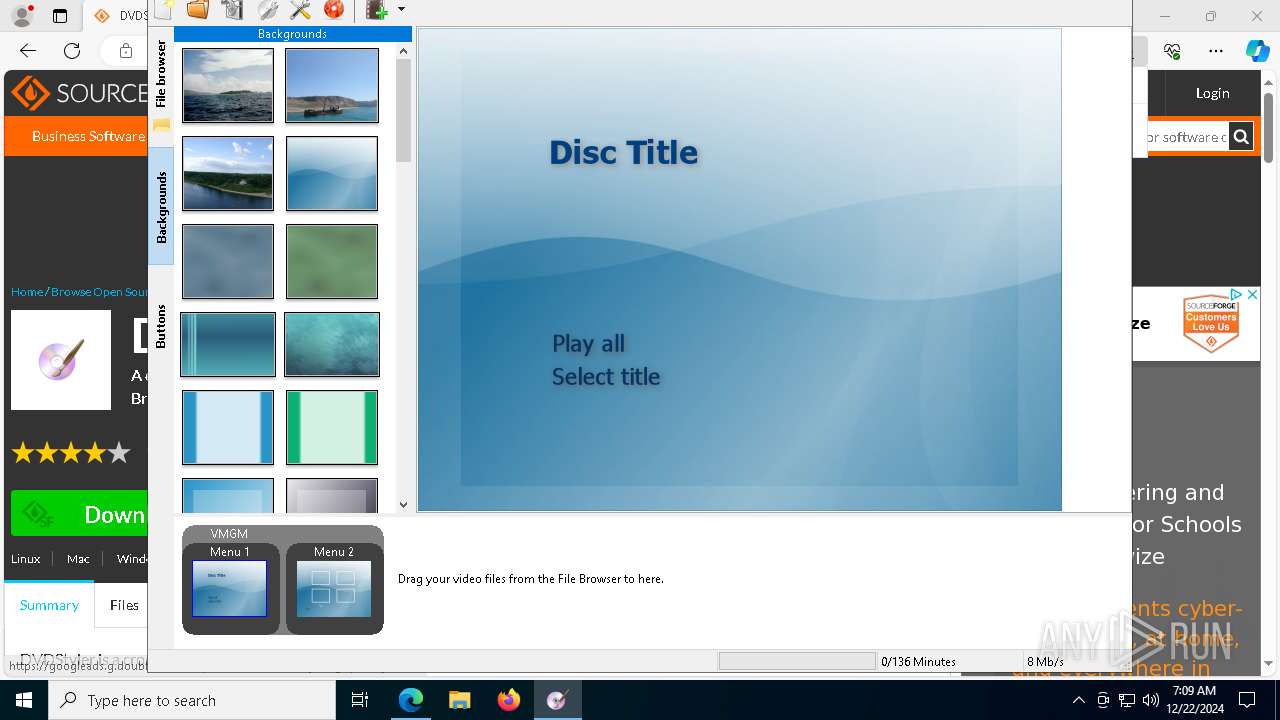This screenshot has width=1280, height=720.
Task: Click the Add video file icon
Action: tap(376, 9)
